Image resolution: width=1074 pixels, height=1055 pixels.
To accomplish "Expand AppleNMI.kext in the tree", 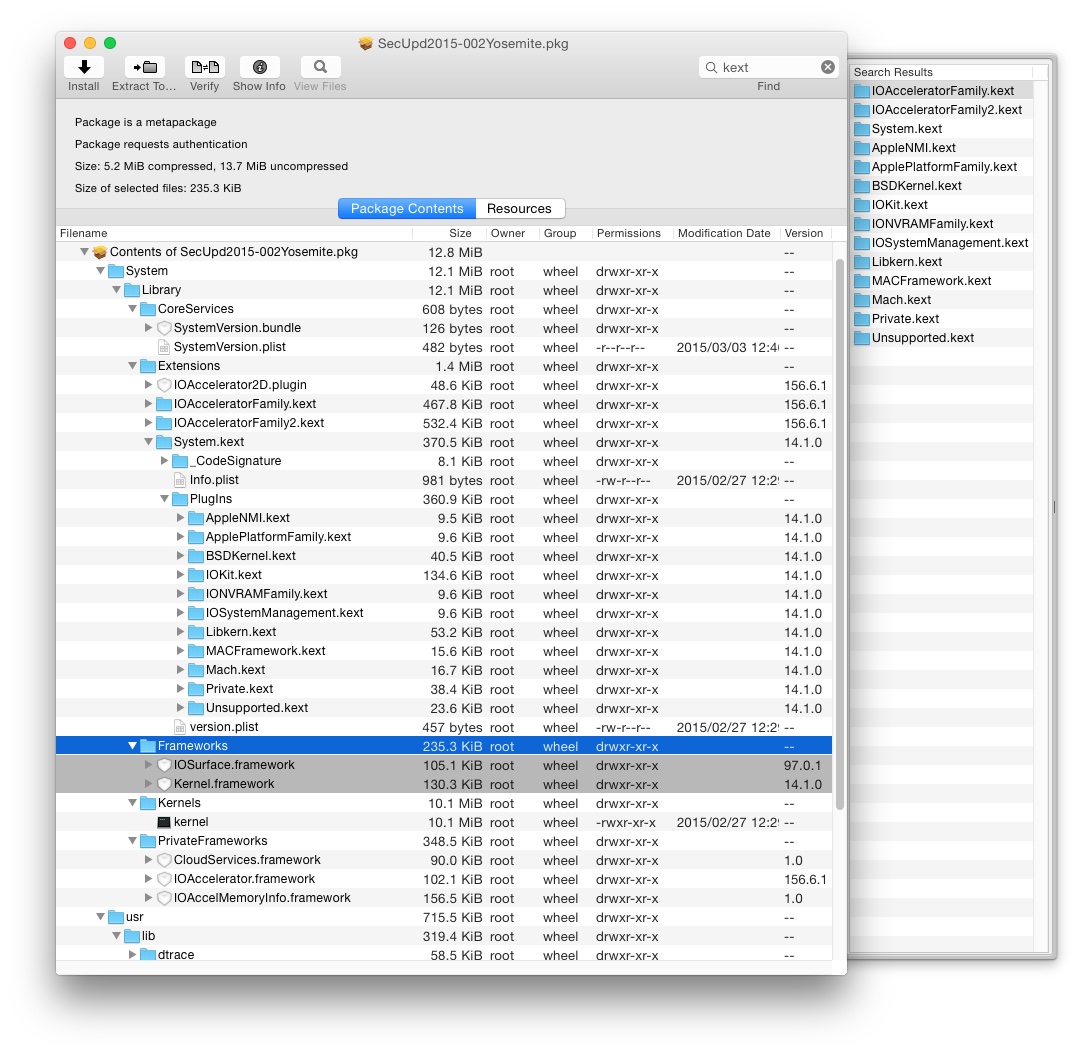I will [180, 517].
